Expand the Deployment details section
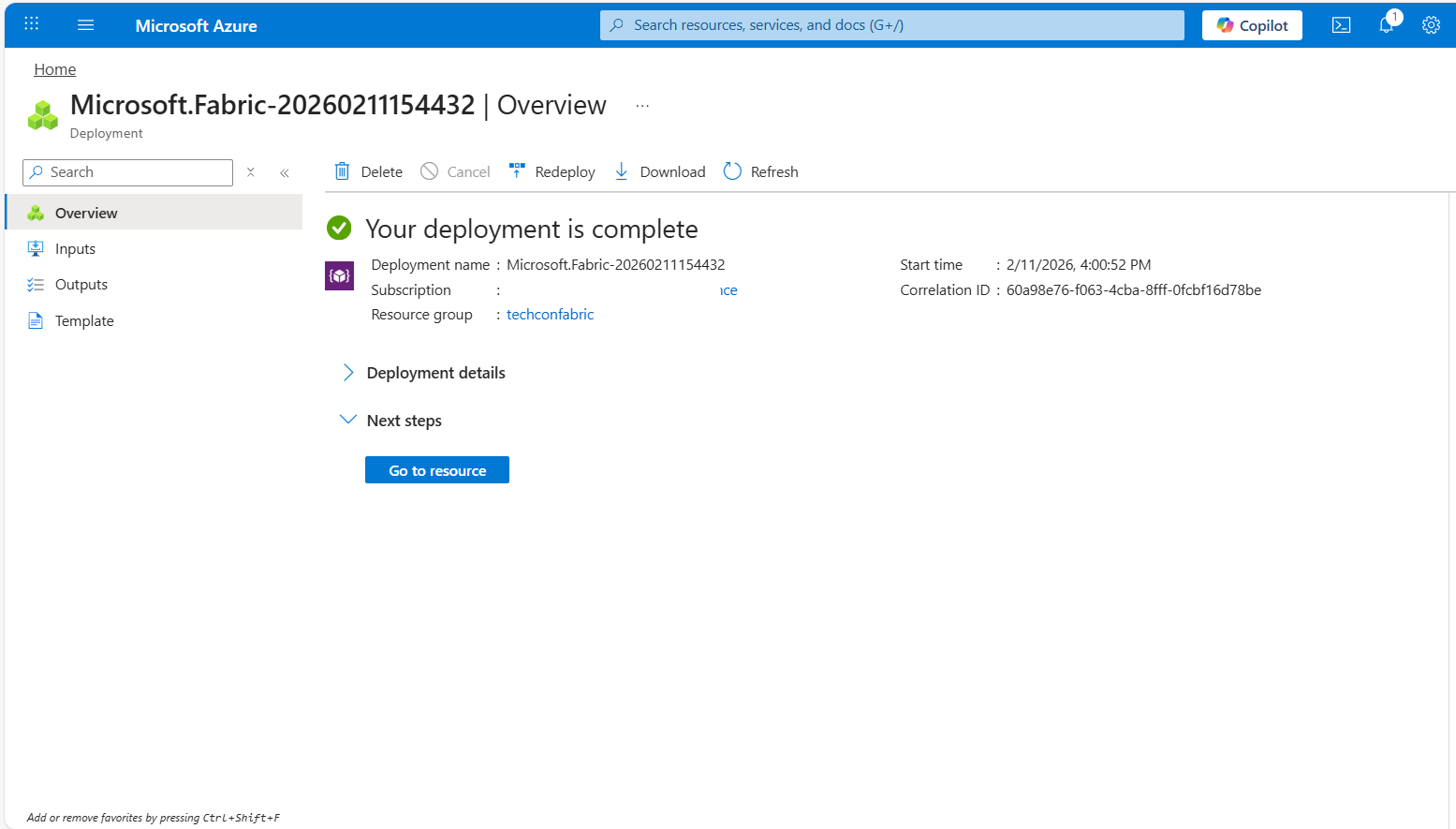Screen dimensions: 1456x829 tap(348, 373)
